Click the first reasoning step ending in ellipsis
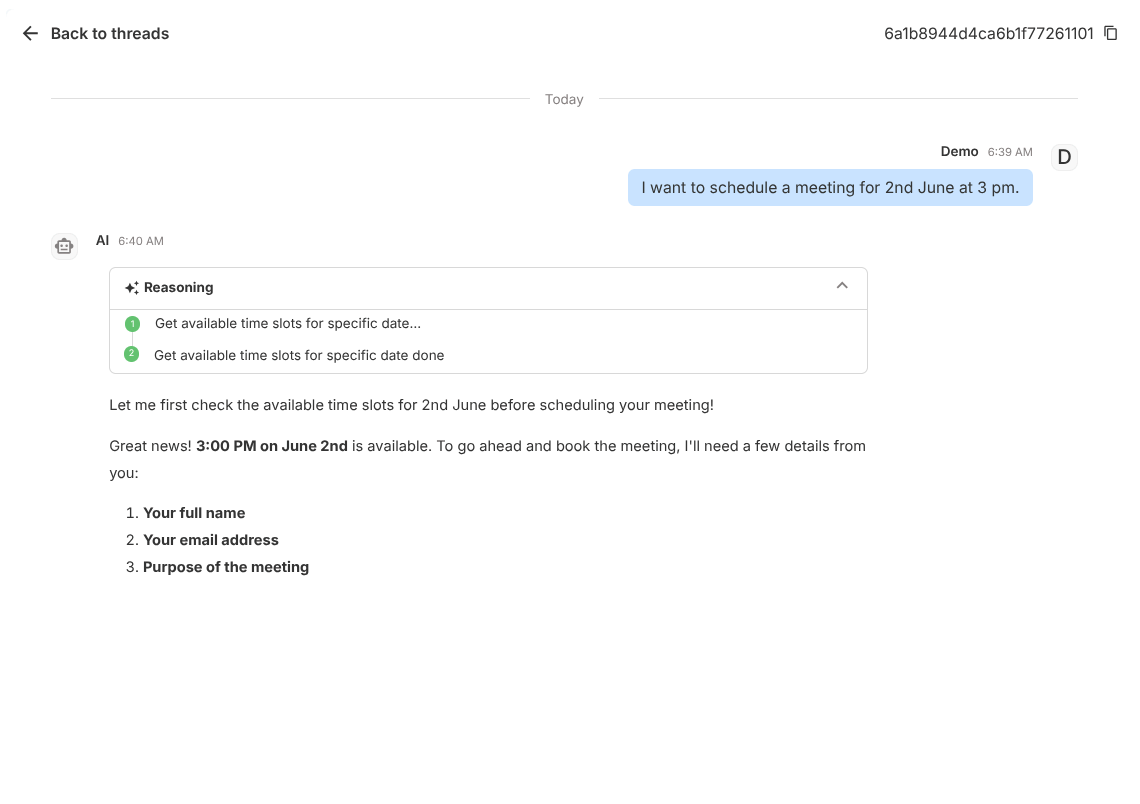1140x804 pixels. (x=288, y=323)
